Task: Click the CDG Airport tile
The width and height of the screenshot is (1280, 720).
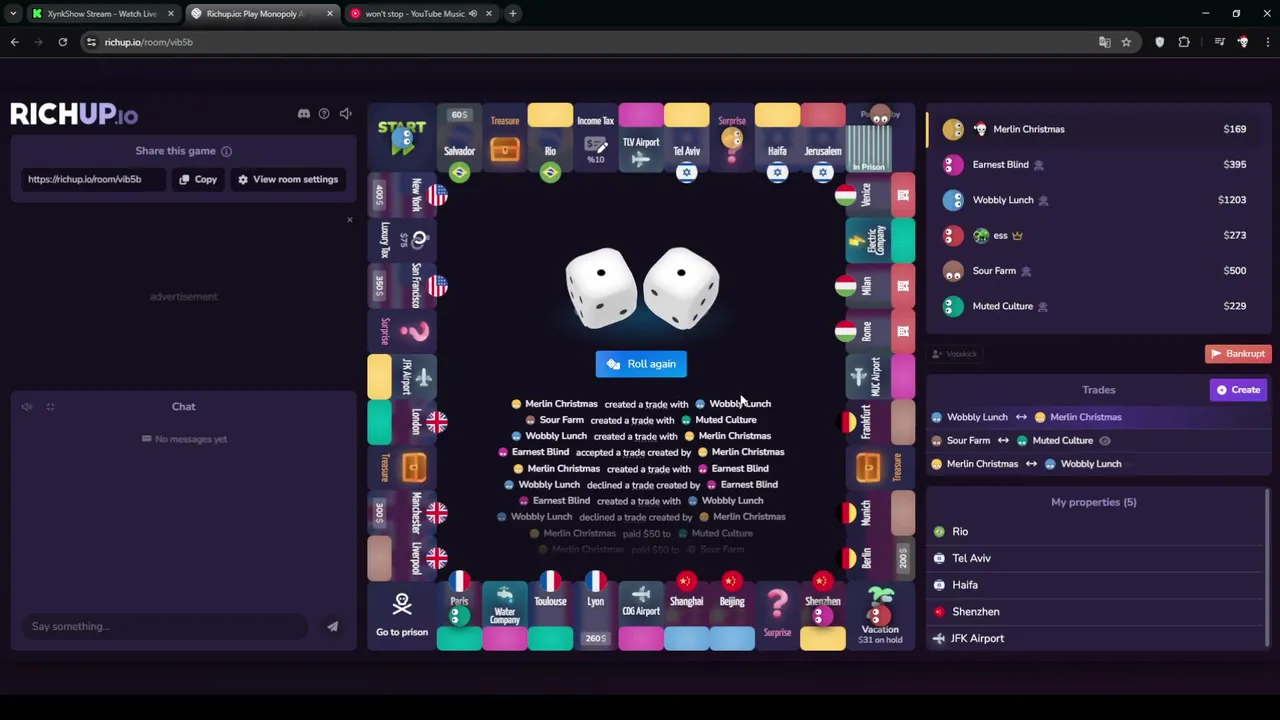Action: [641, 614]
